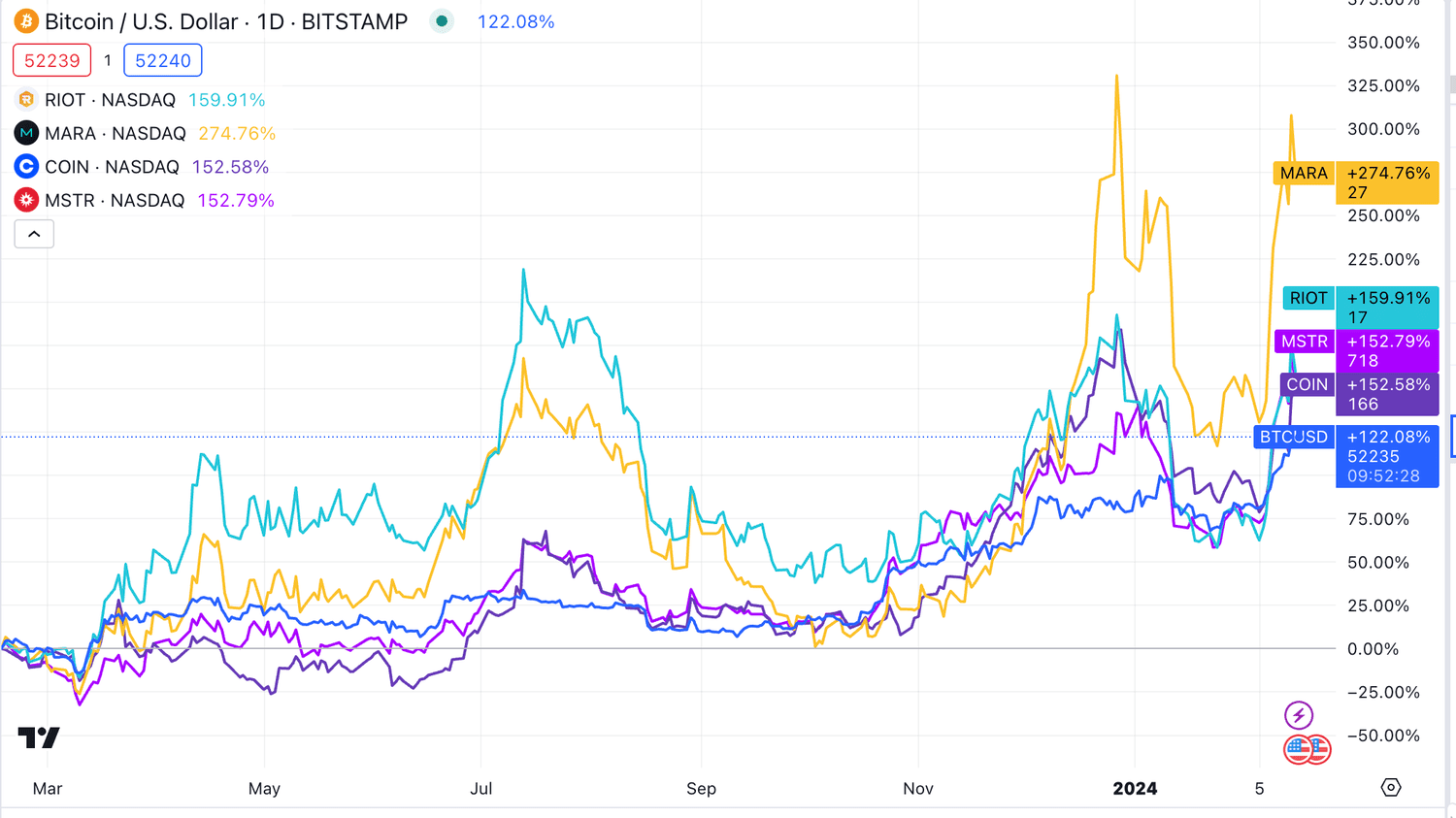Click the RIOT symbol icon in the legend
Viewport: 1456px width, 818px height.
tap(24, 99)
